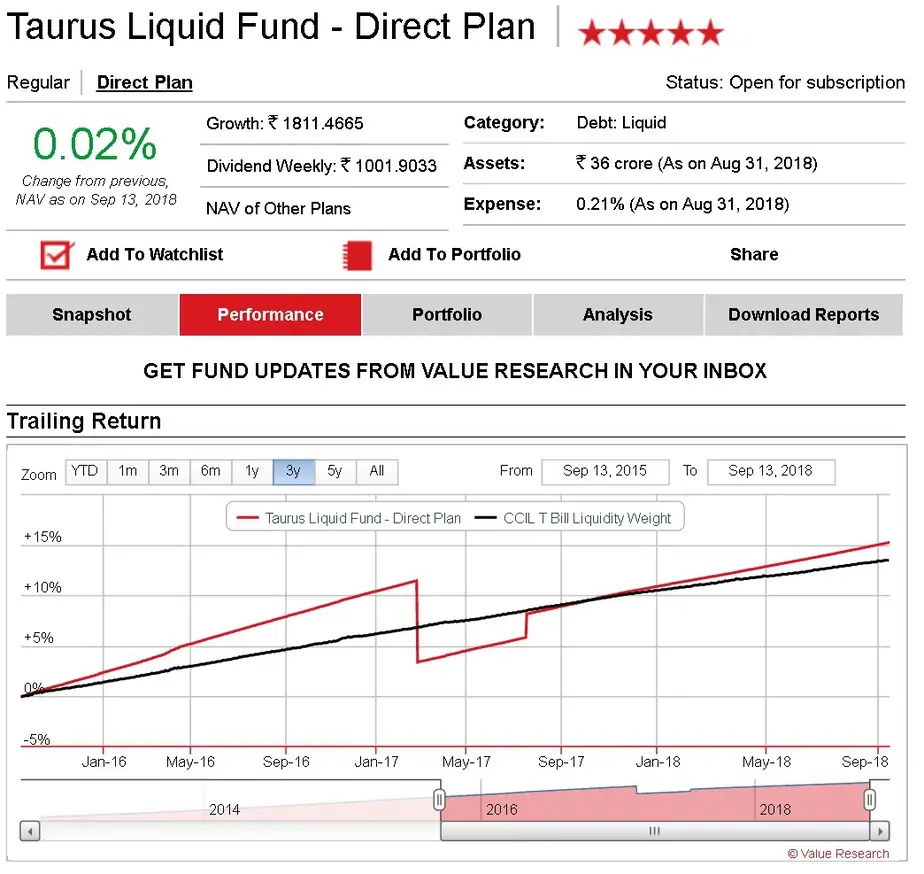Switch to the Performance tab
The width and height of the screenshot is (924, 874).
pos(270,315)
